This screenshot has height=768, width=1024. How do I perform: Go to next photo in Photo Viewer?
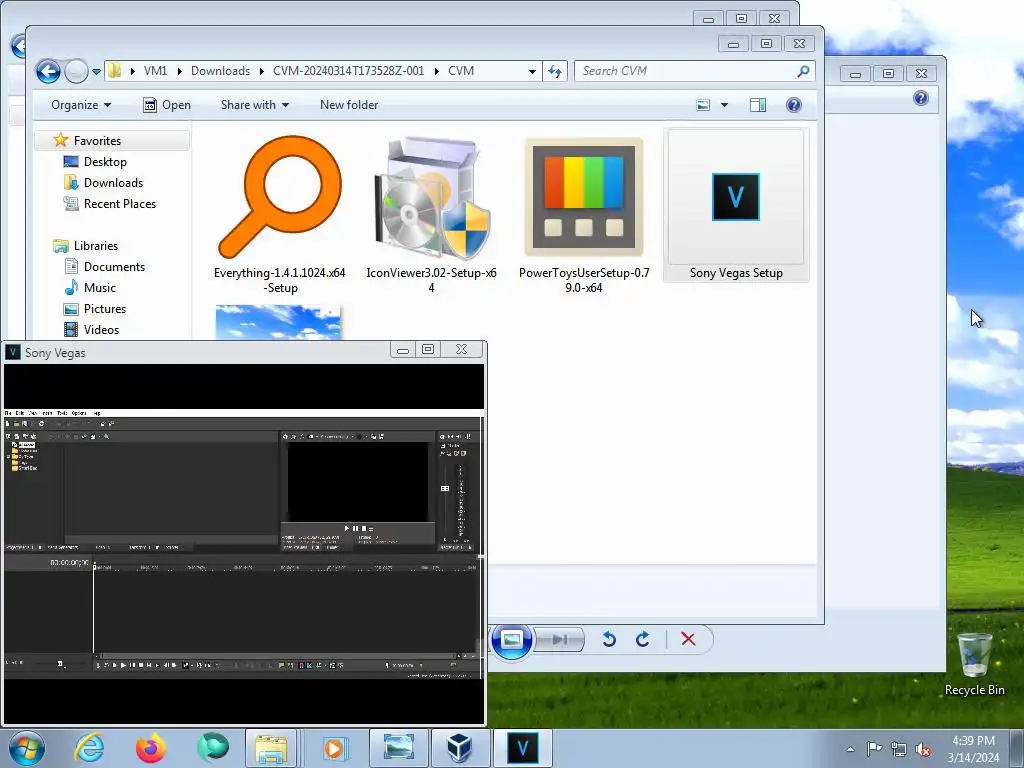tap(559, 639)
